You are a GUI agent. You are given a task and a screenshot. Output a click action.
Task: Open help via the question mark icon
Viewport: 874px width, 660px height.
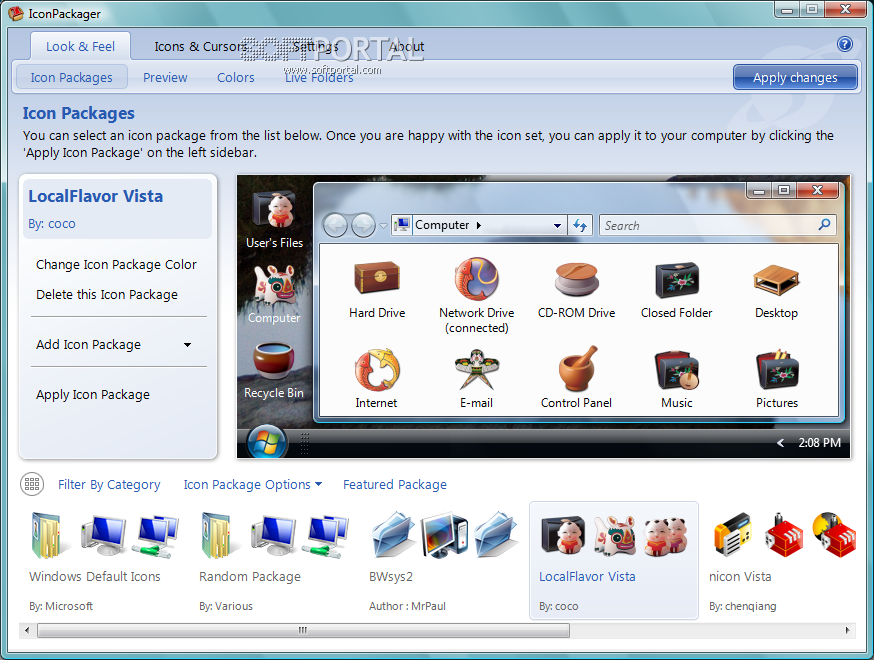[845, 44]
